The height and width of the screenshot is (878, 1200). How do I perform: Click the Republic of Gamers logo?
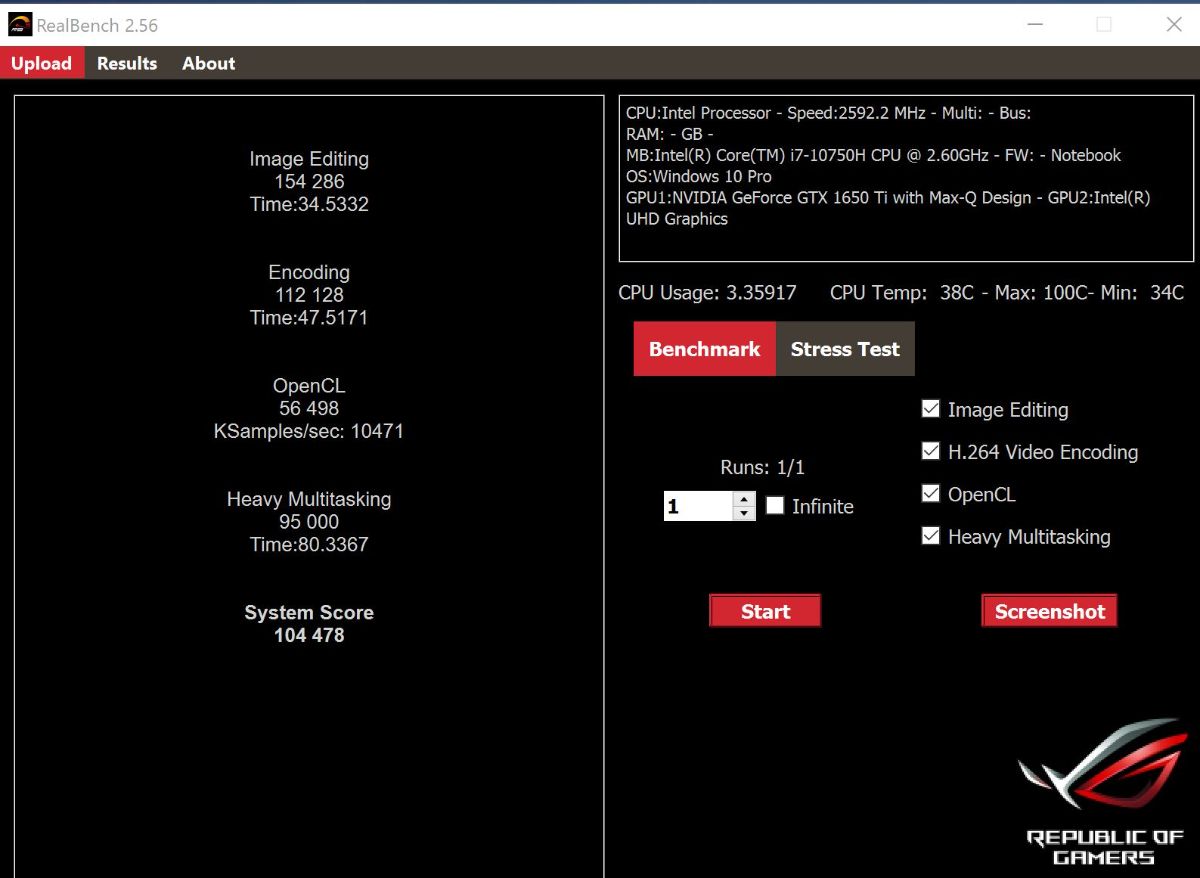[1104, 792]
